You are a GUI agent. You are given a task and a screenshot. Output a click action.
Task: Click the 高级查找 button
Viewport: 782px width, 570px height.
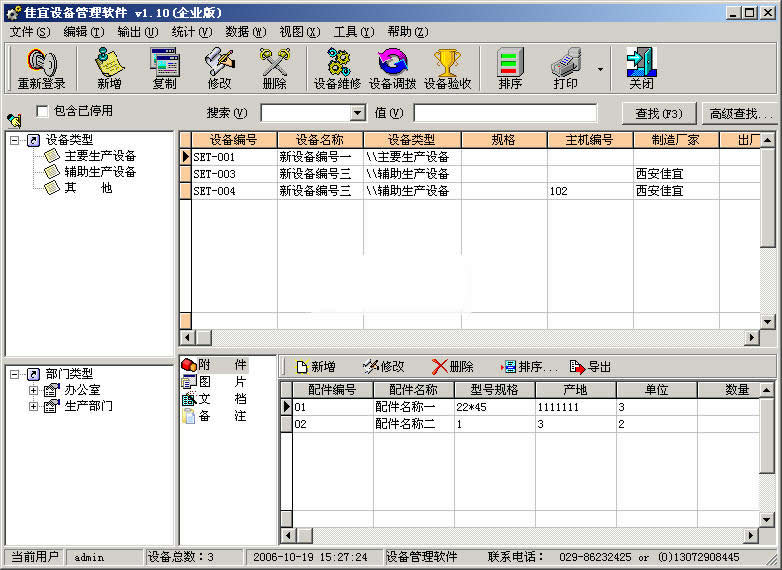740,114
